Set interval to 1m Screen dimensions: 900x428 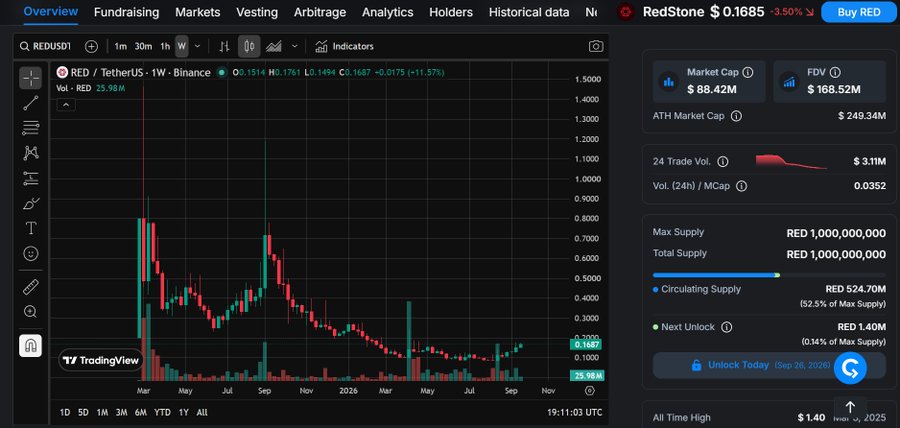pos(121,46)
